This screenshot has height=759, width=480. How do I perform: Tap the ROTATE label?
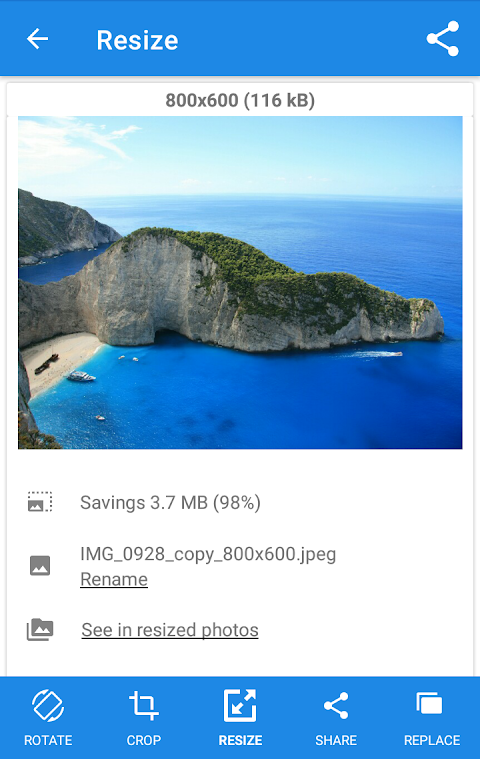(x=48, y=740)
